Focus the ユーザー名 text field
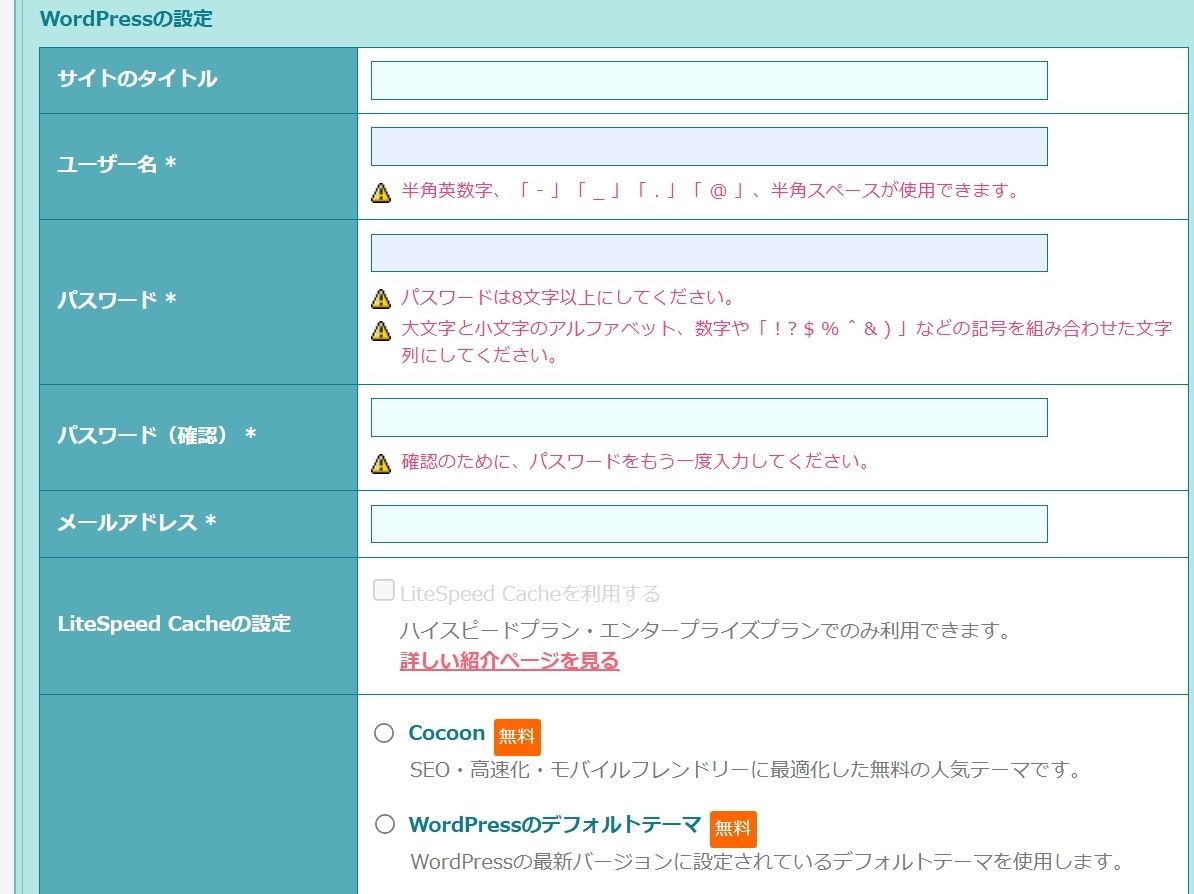 coord(709,146)
